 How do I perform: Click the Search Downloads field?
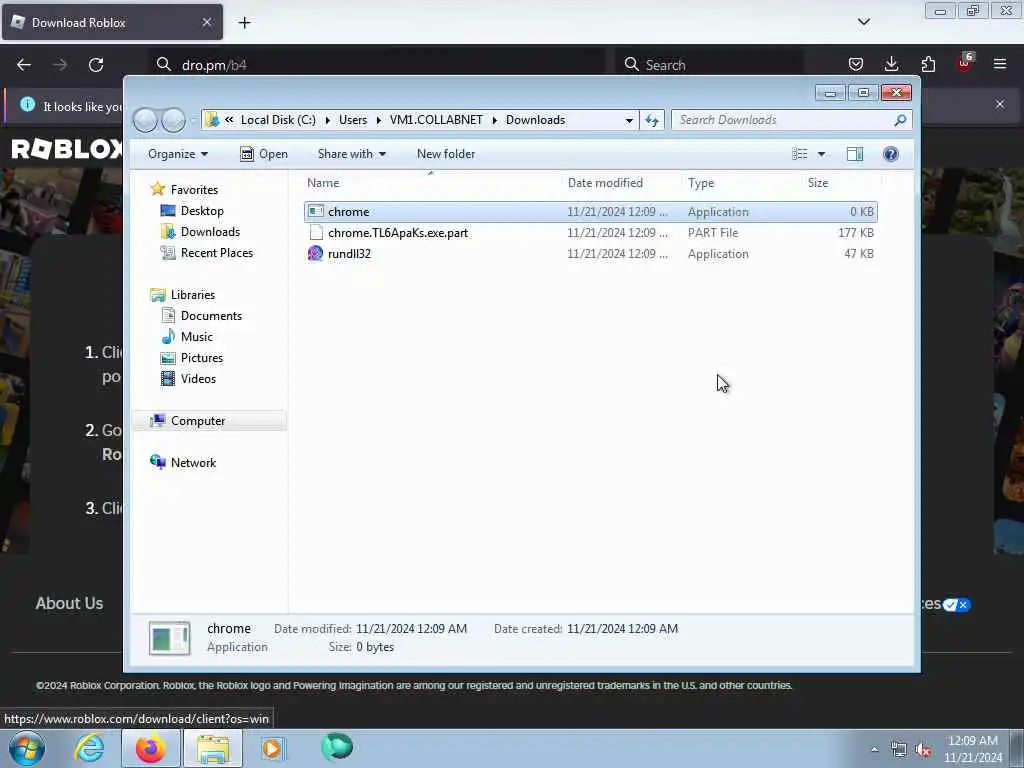[791, 120]
